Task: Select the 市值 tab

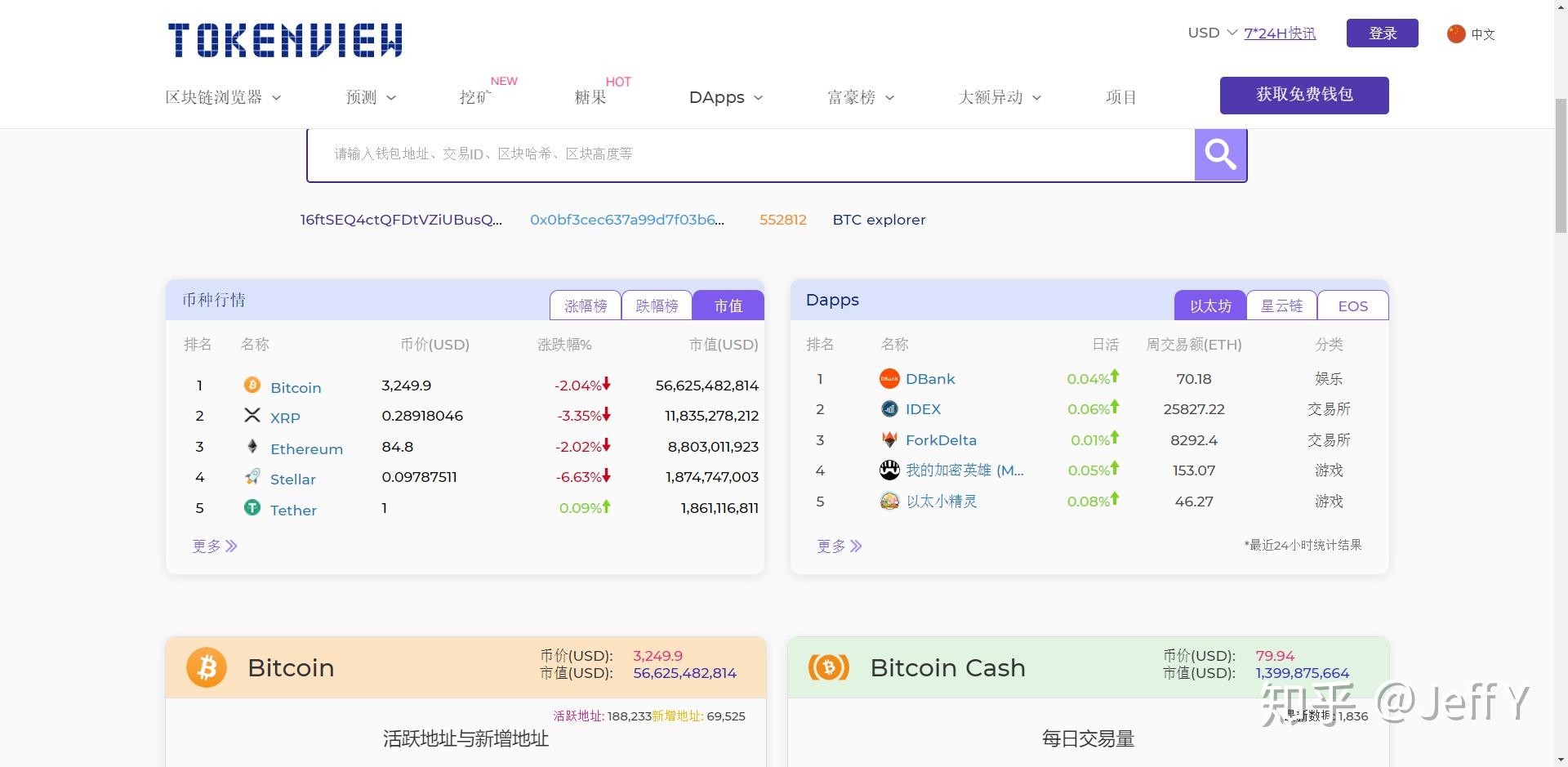Action: (728, 305)
